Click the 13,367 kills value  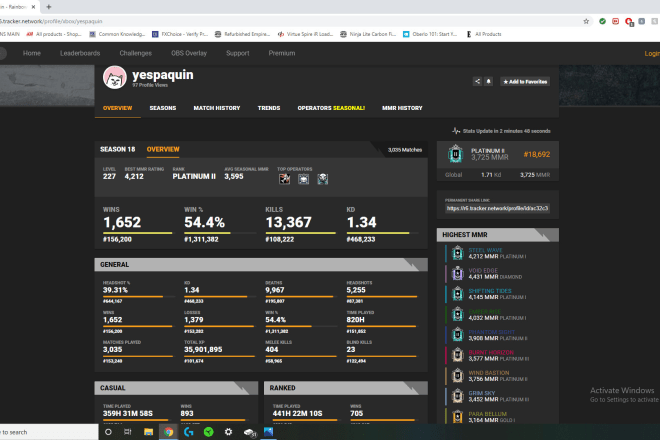(288, 222)
